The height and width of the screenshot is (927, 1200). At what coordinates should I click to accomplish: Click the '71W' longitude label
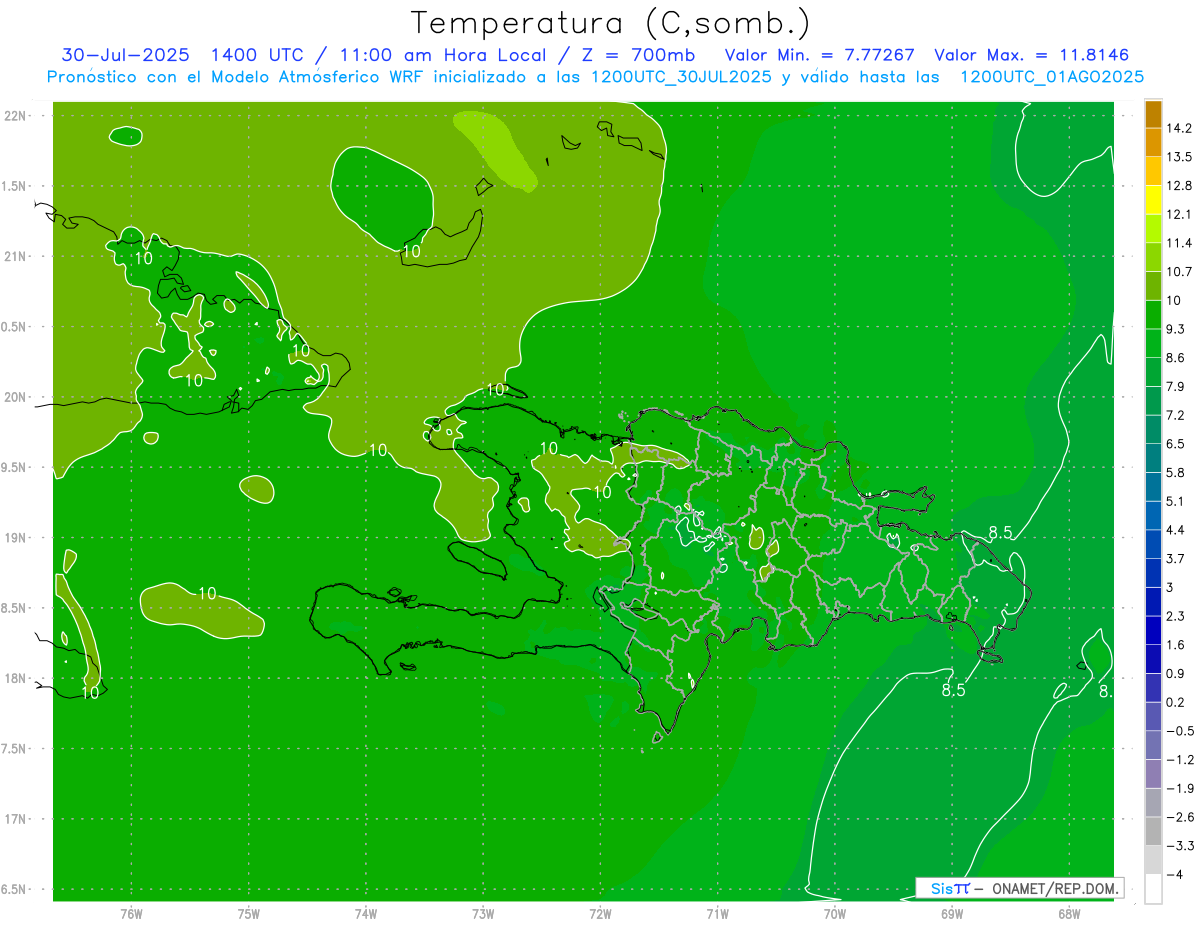pyautogui.click(x=717, y=914)
